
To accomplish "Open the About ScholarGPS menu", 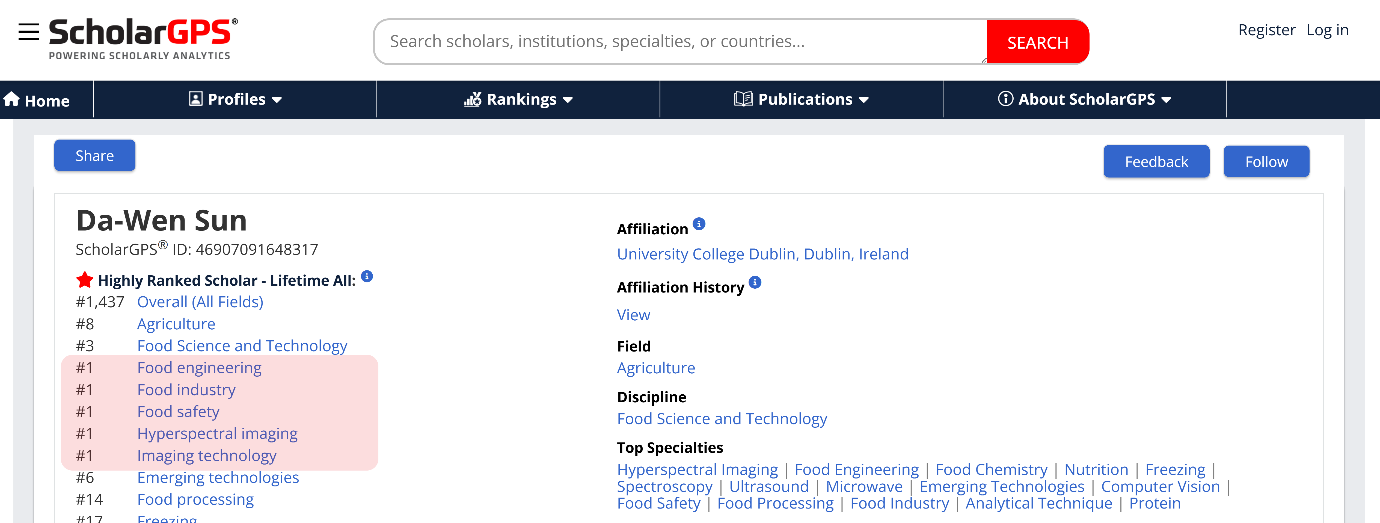I will click(1085, 100).
